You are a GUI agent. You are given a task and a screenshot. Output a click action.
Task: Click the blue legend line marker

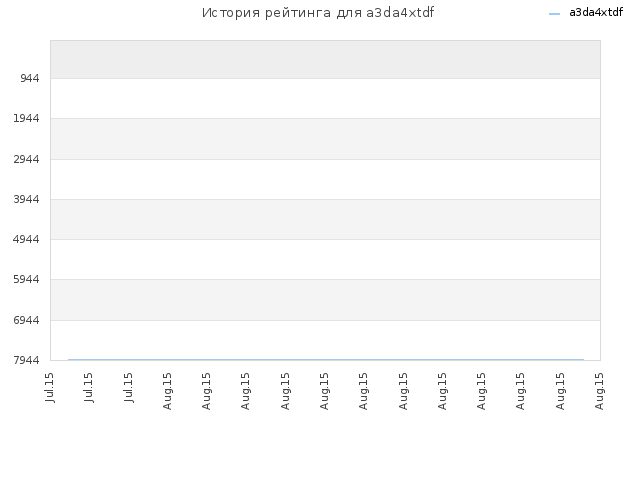coord(554,14)
